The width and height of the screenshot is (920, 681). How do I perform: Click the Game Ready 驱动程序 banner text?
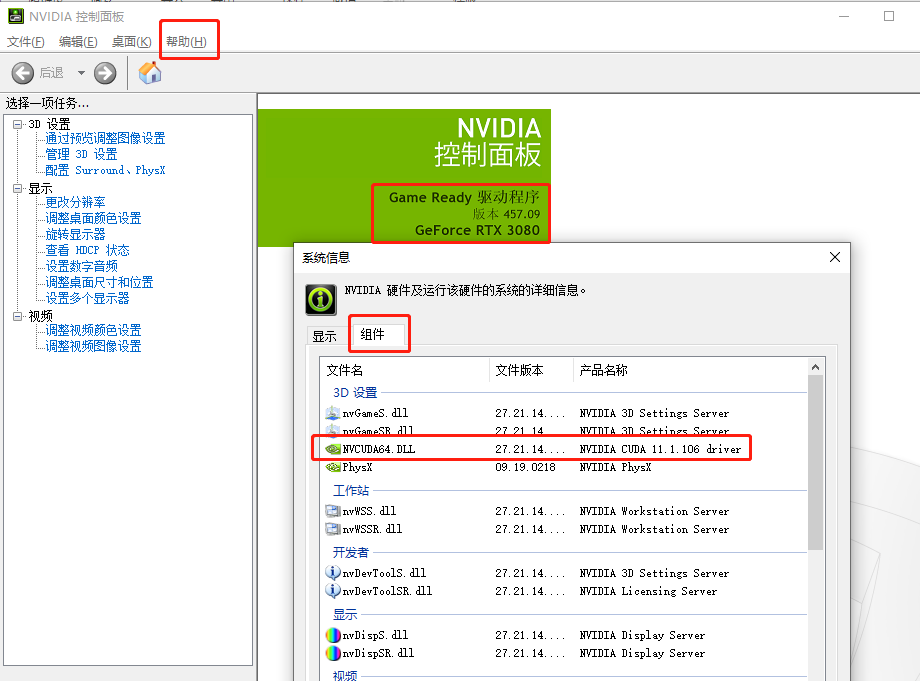coord(464,198)
